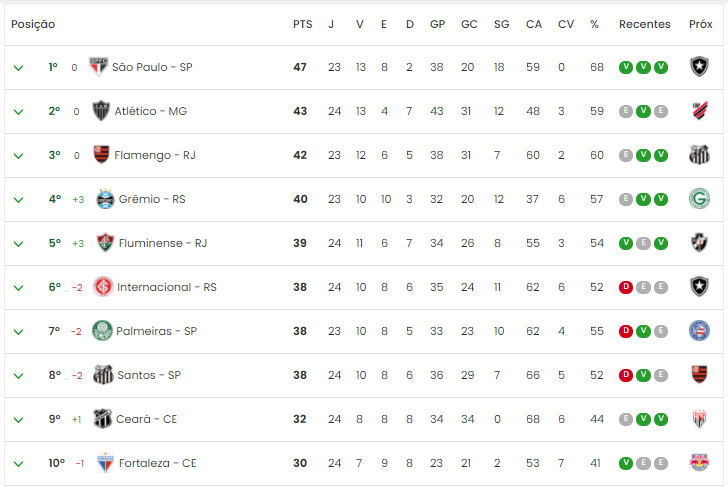The height and width of the screenshot is (489, 728).
Task: Click the Flamengo crest beside the team name
Action: [101, 155]
